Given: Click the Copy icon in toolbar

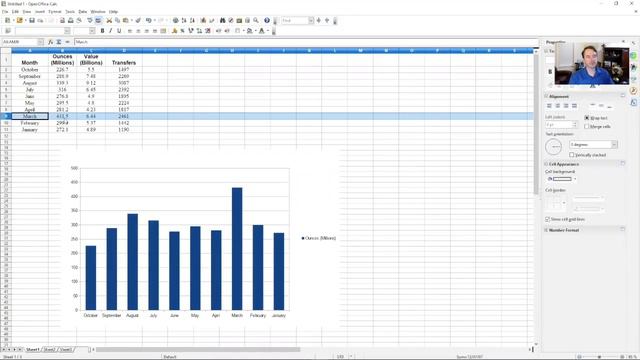Looking at the screenshot, I should point(118,20).
